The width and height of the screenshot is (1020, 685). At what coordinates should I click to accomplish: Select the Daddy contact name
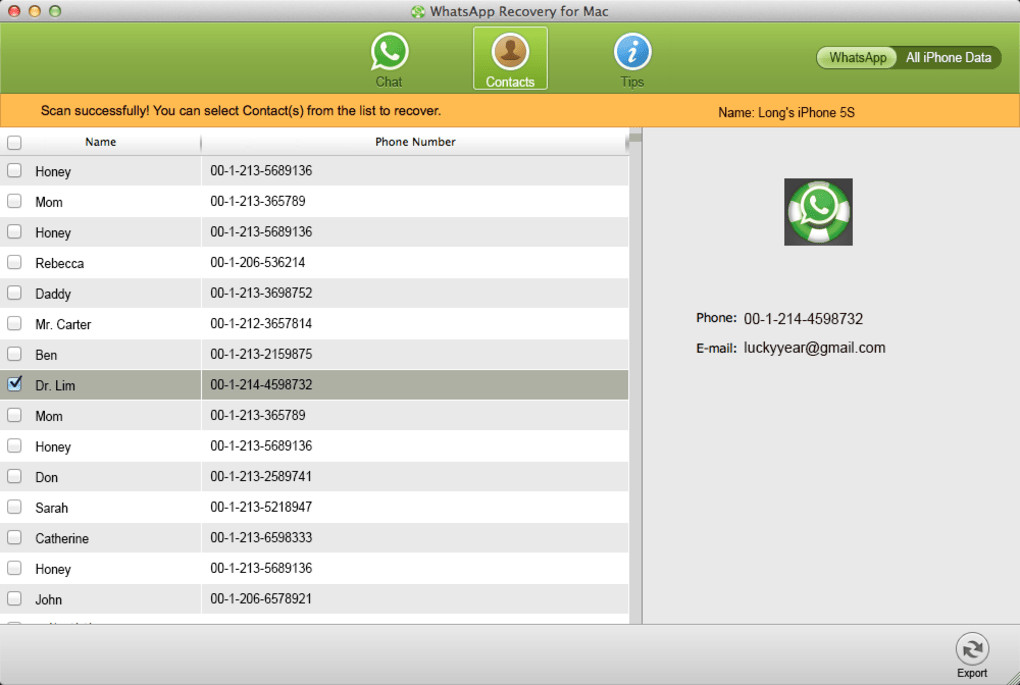tap(53, 293)
